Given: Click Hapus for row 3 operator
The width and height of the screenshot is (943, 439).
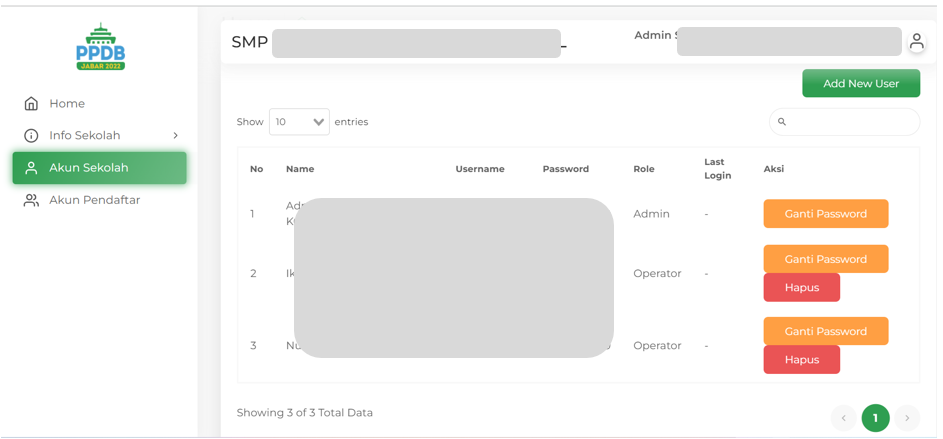Looking at the screenshot, I should [x=801, y=360].
